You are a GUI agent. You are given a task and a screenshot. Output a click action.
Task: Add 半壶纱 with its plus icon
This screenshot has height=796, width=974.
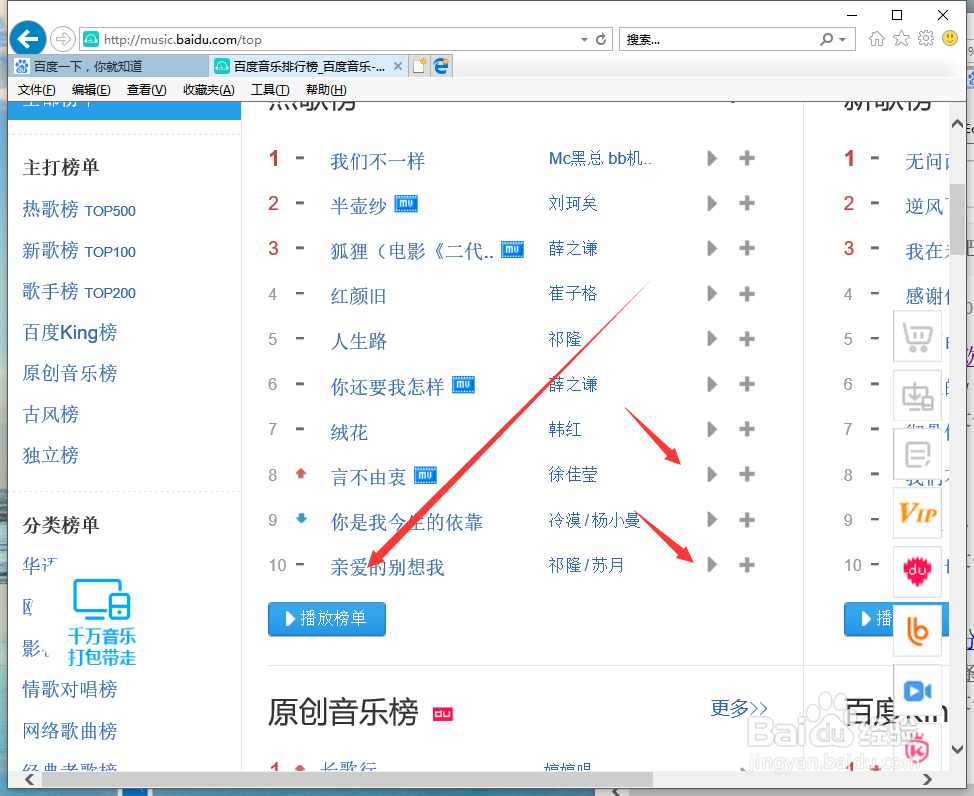[747, 203]
